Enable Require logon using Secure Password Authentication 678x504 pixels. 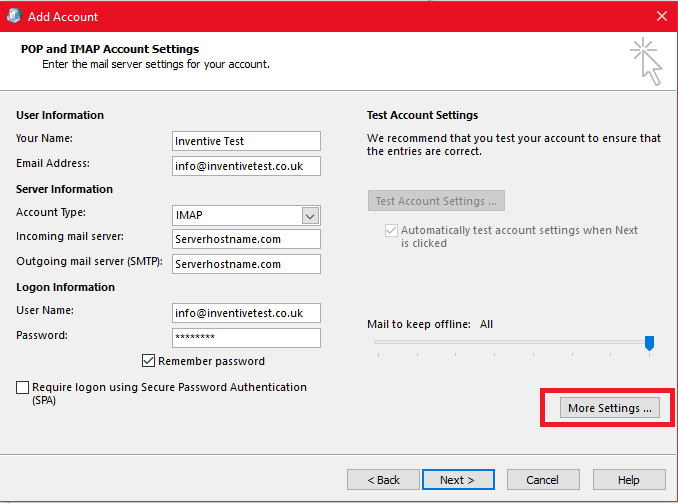(x=23, y=387)
